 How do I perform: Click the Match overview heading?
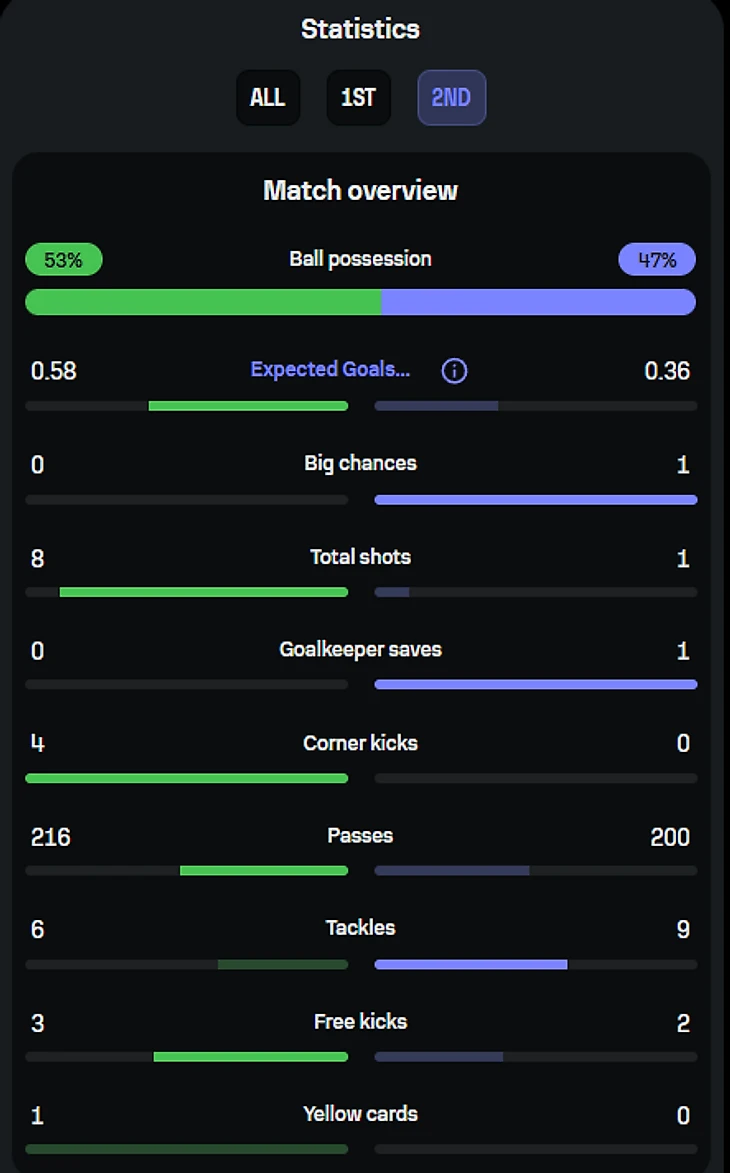pyautogui.click(x=360, y=190)
